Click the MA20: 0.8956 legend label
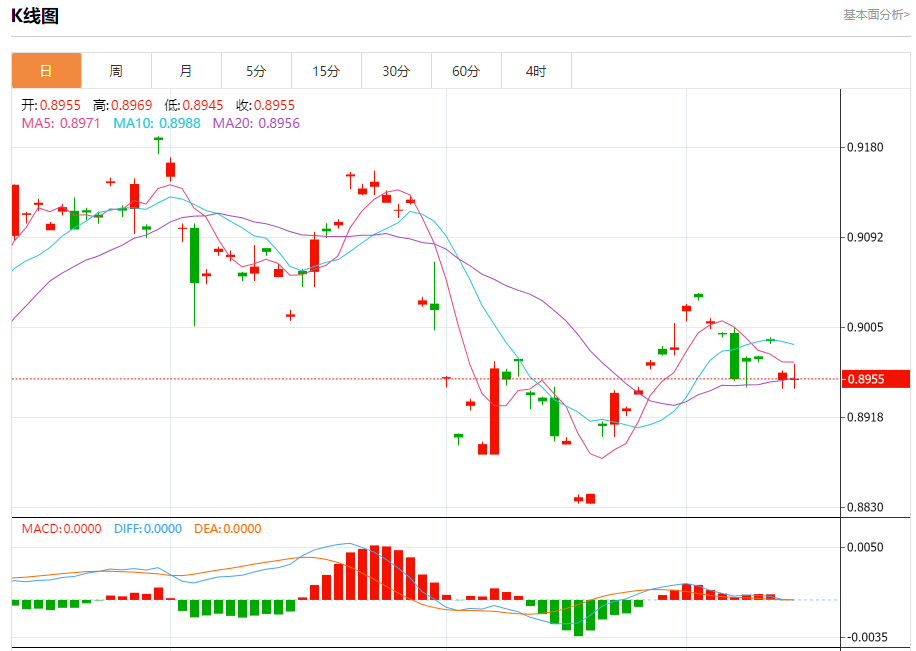The image size is (916, 651). click(256, 123)
